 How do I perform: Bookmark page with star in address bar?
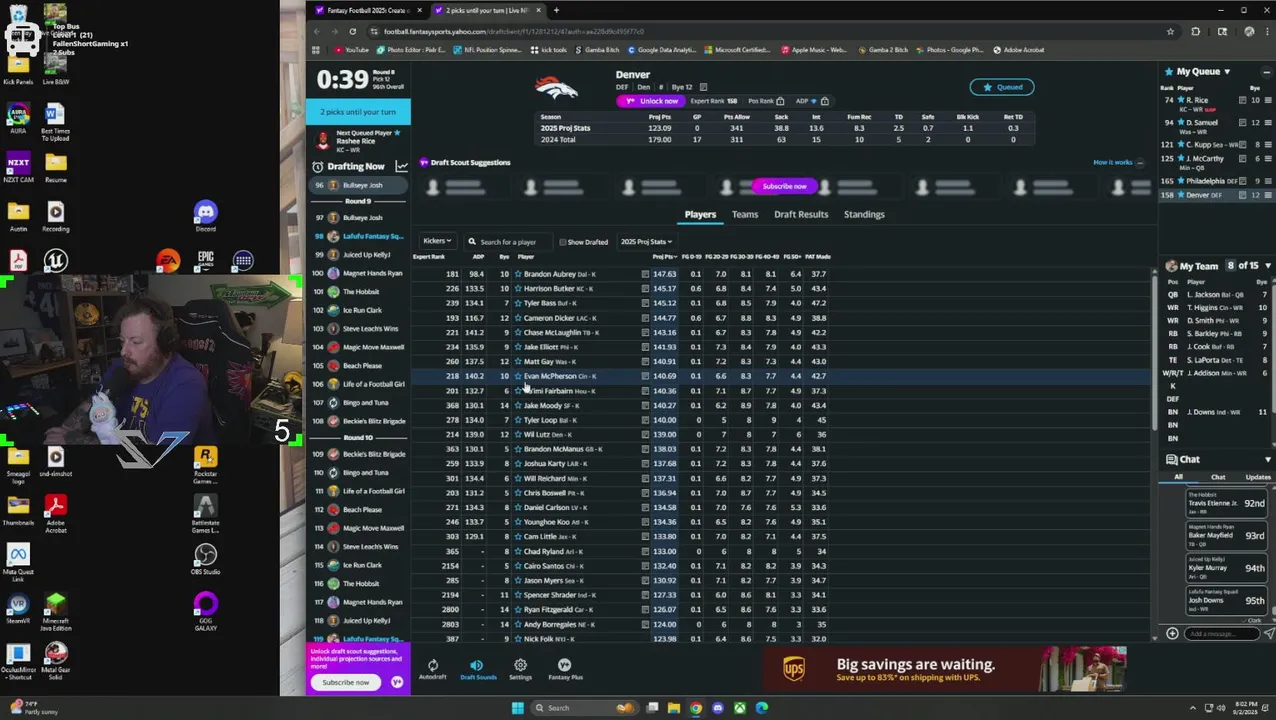(1170, 31)
